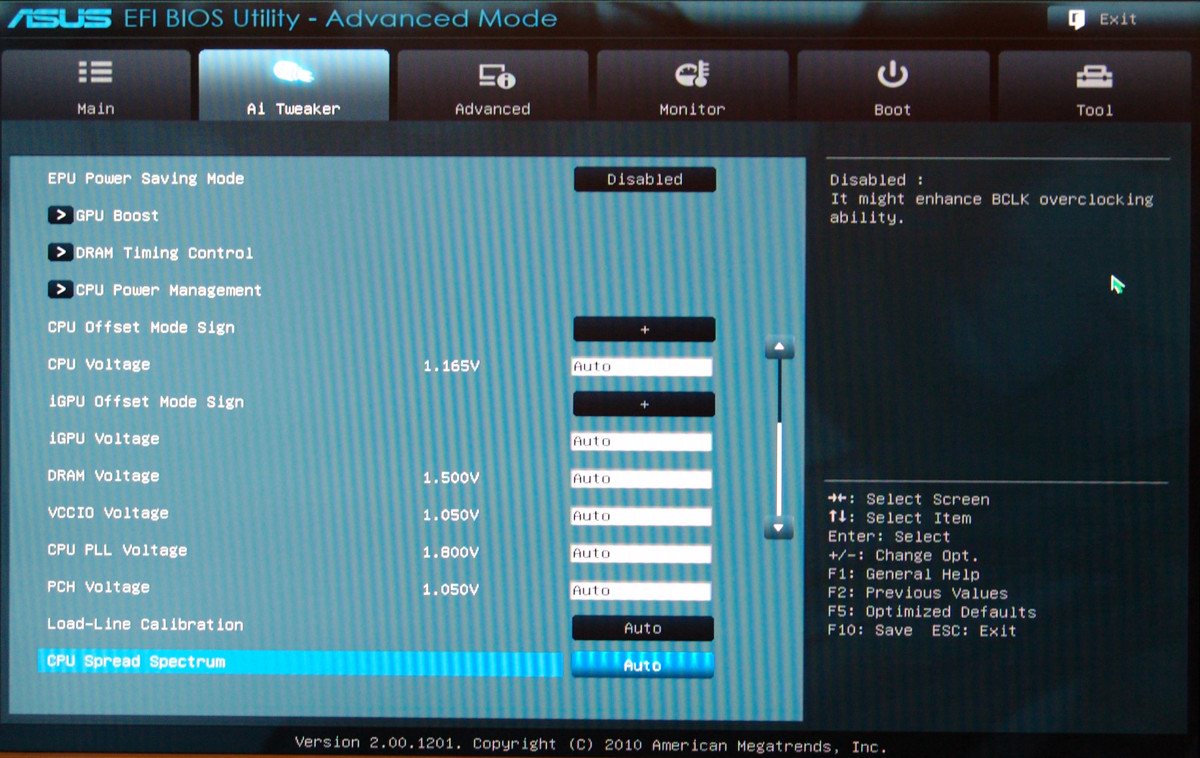
Task: Click the 1.800V CPU PLL reading
Action: coord(451,553)
